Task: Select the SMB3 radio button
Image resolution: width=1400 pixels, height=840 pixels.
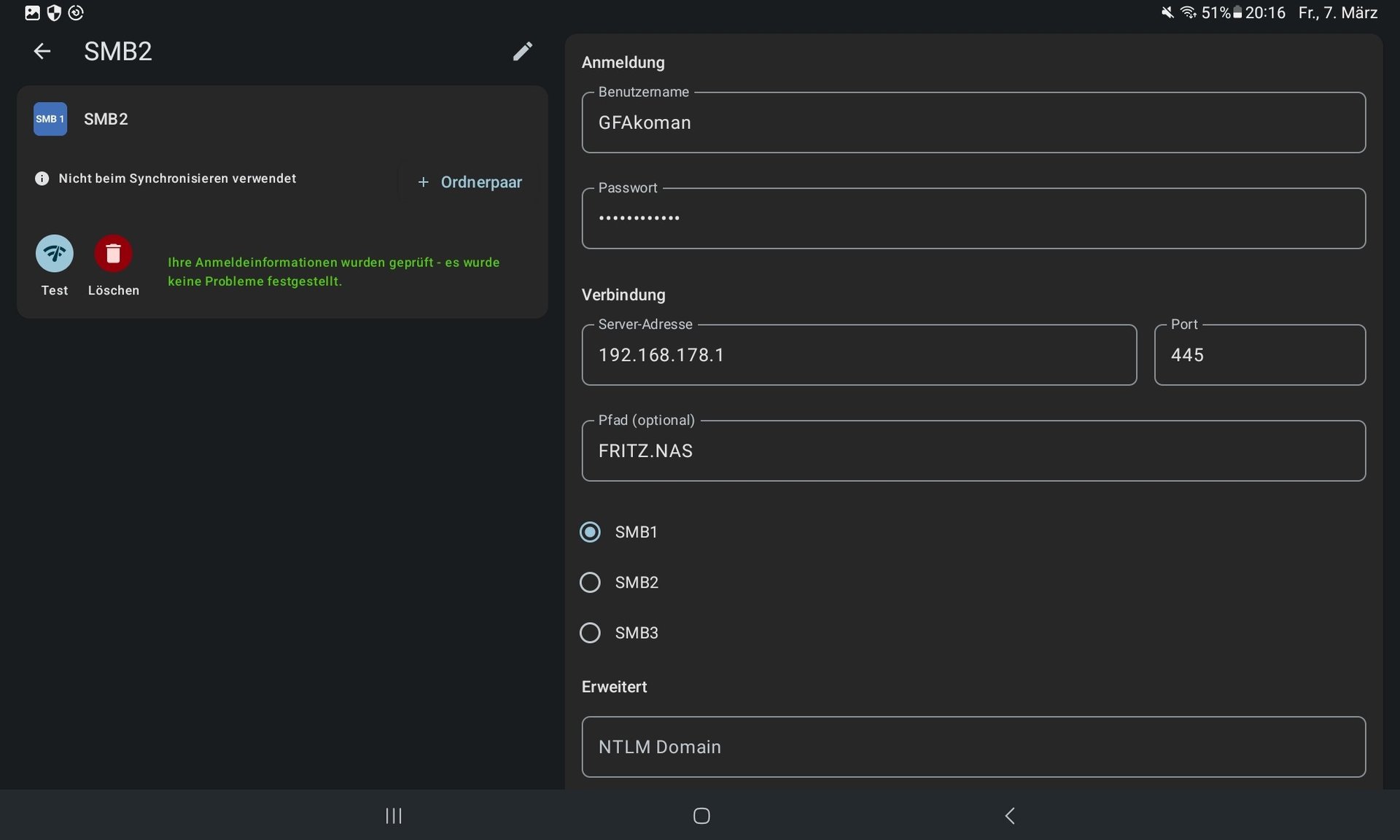Action: (x=590, y=633)
